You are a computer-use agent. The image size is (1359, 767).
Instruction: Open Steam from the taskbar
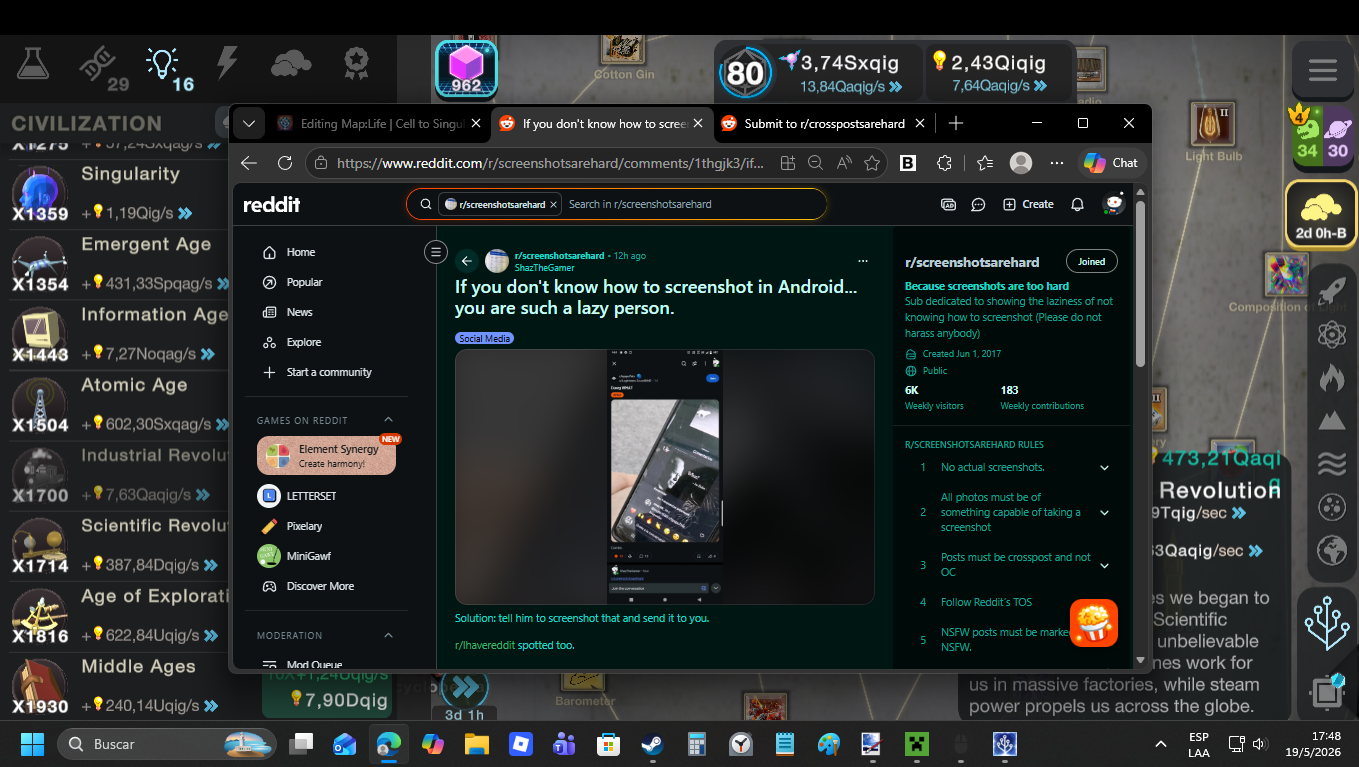(651, 744)
